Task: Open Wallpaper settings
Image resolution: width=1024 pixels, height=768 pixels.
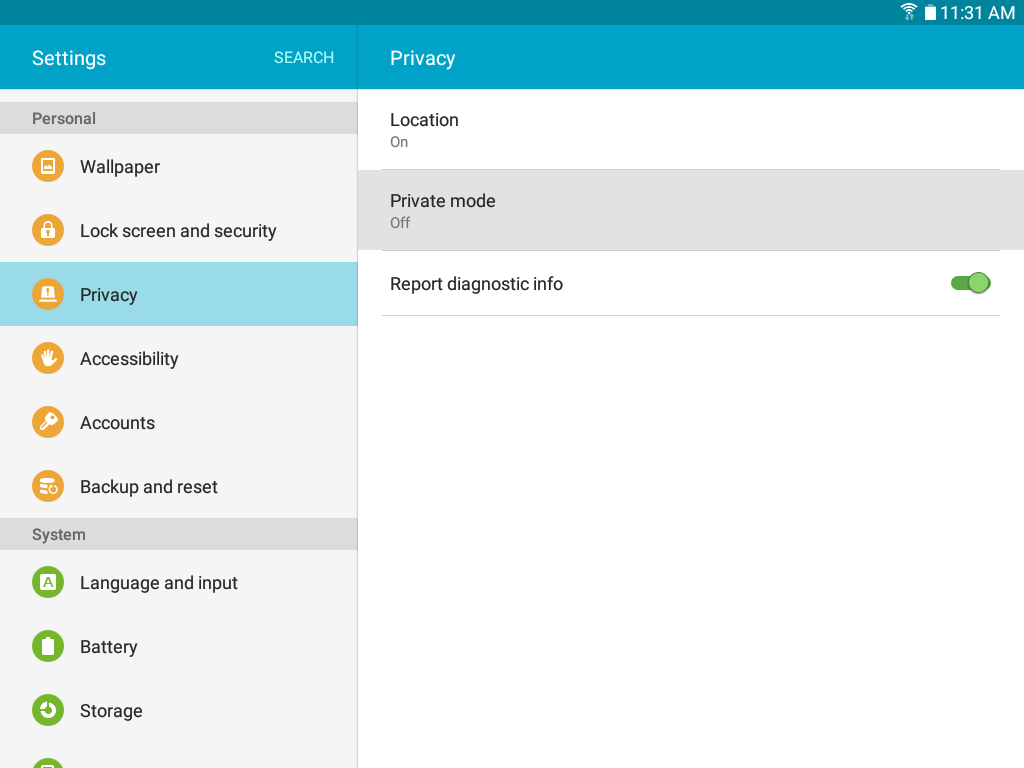Action: click(179, 167)
